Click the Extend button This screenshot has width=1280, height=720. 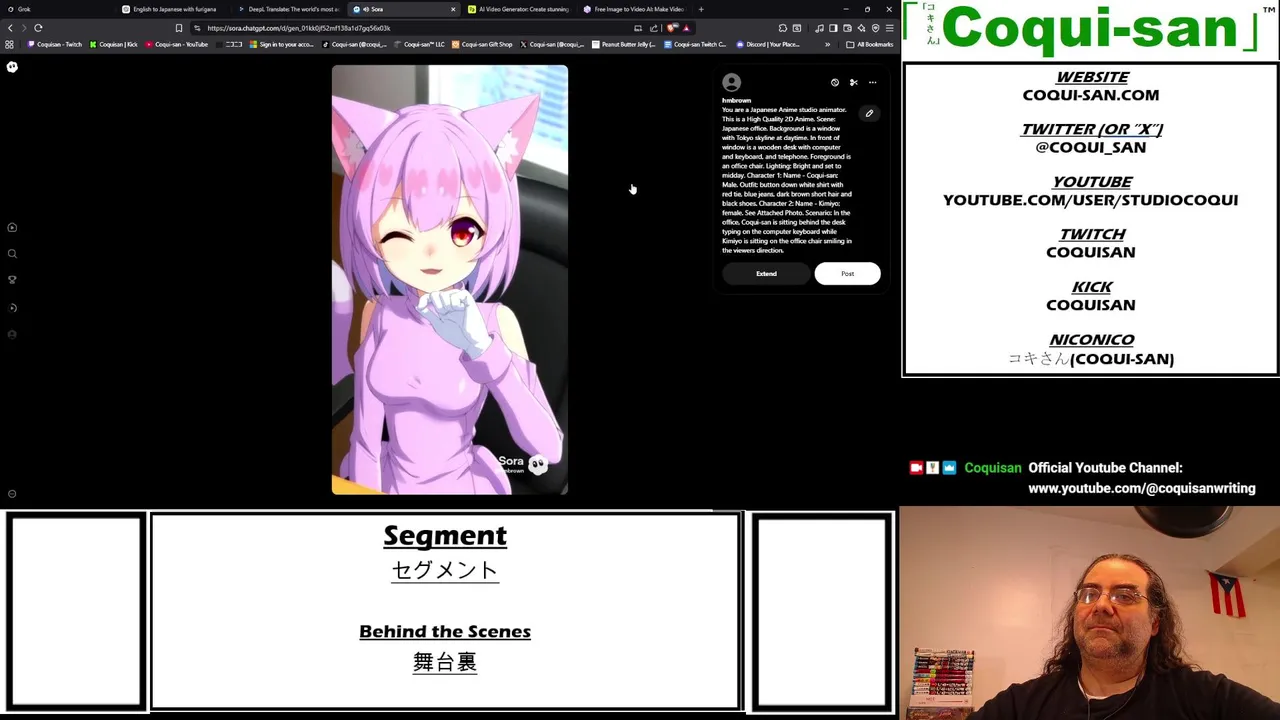click(x=766, y=273)
